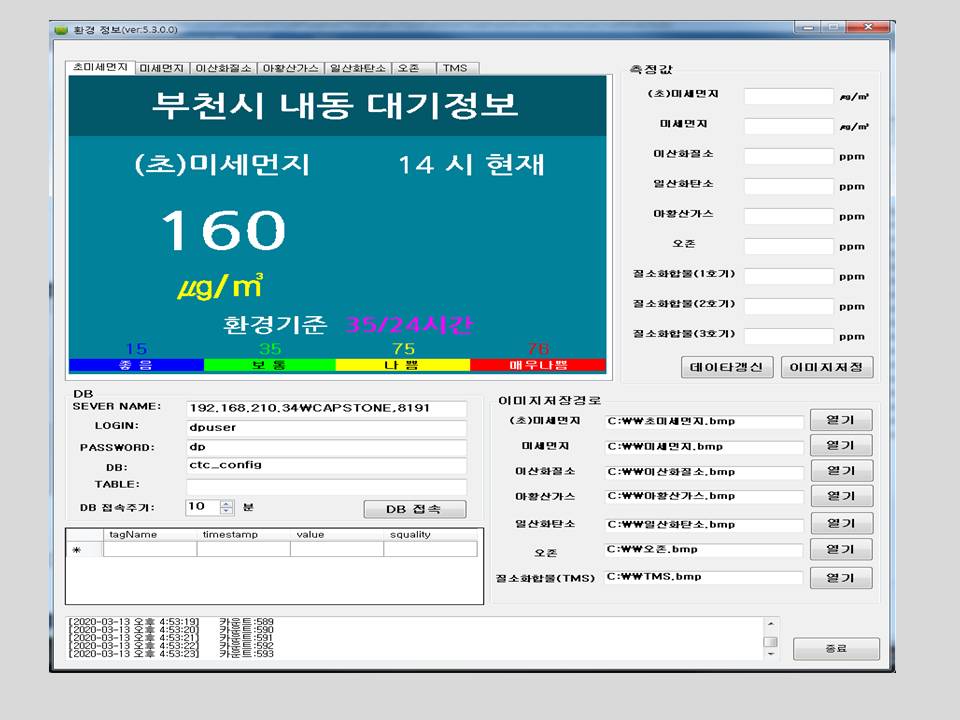The width and height of the screenshot is (960, 720).
Task: Click the log line 카운트:593
Action: (246, 653)
